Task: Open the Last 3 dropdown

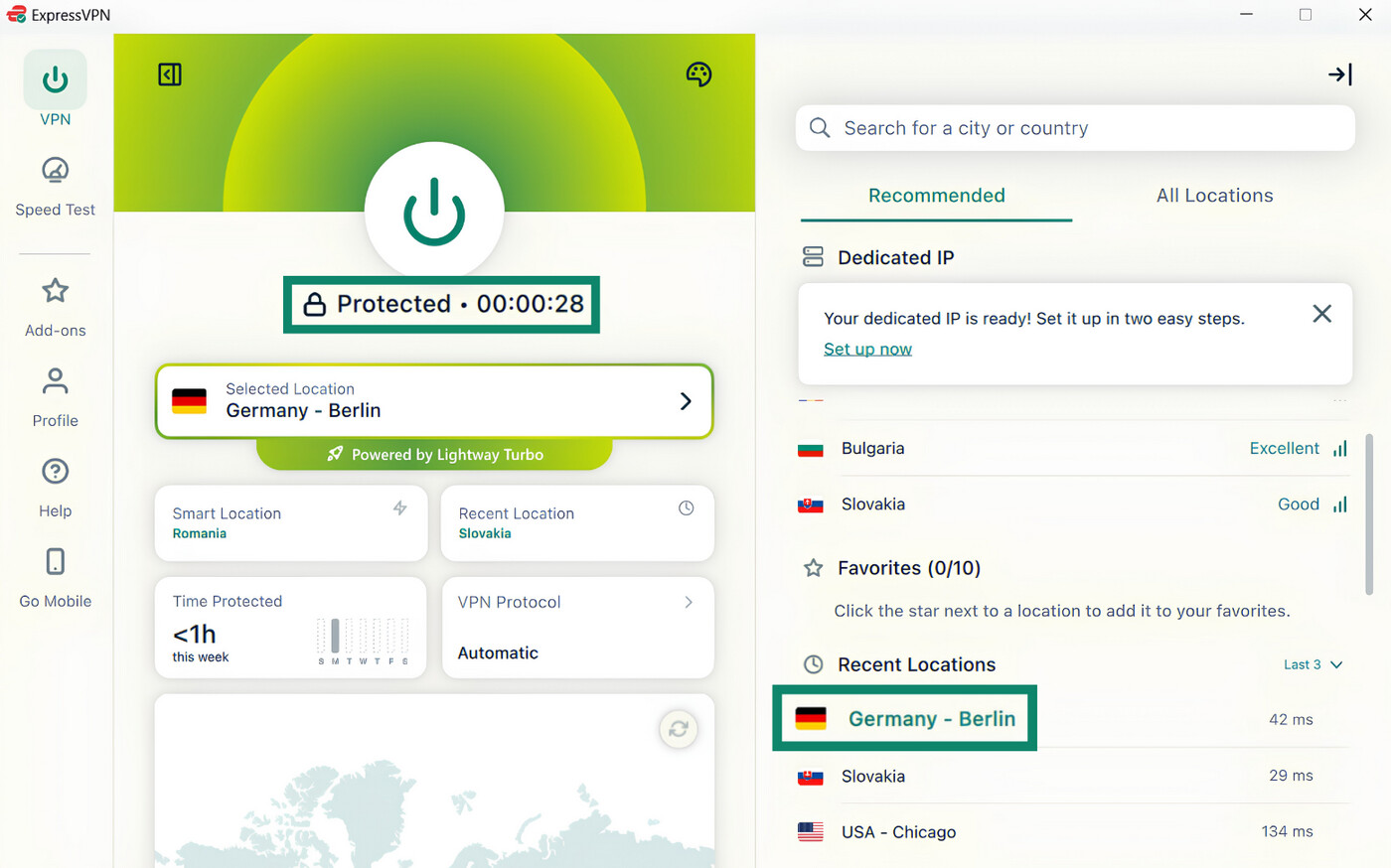Action: click(1313, 664)
